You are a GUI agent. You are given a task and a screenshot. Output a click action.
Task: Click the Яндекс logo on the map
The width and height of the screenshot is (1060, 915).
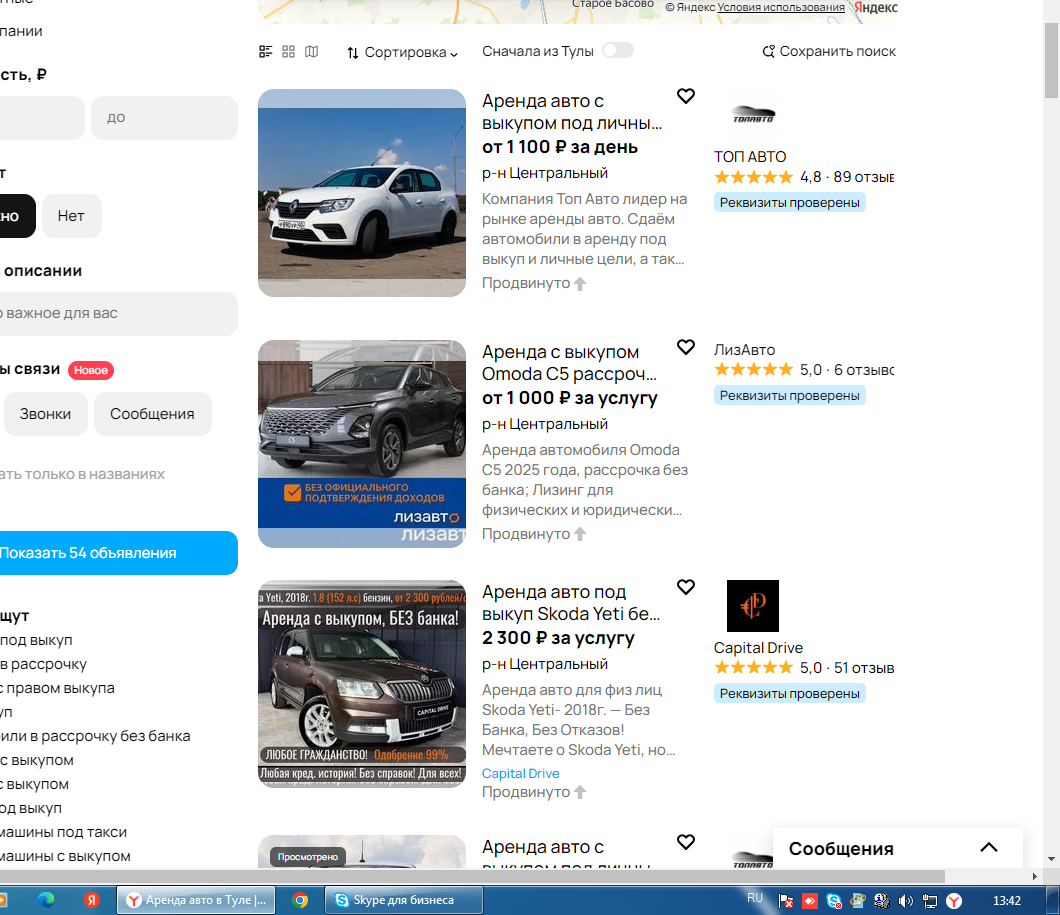(x=875, y=7)
